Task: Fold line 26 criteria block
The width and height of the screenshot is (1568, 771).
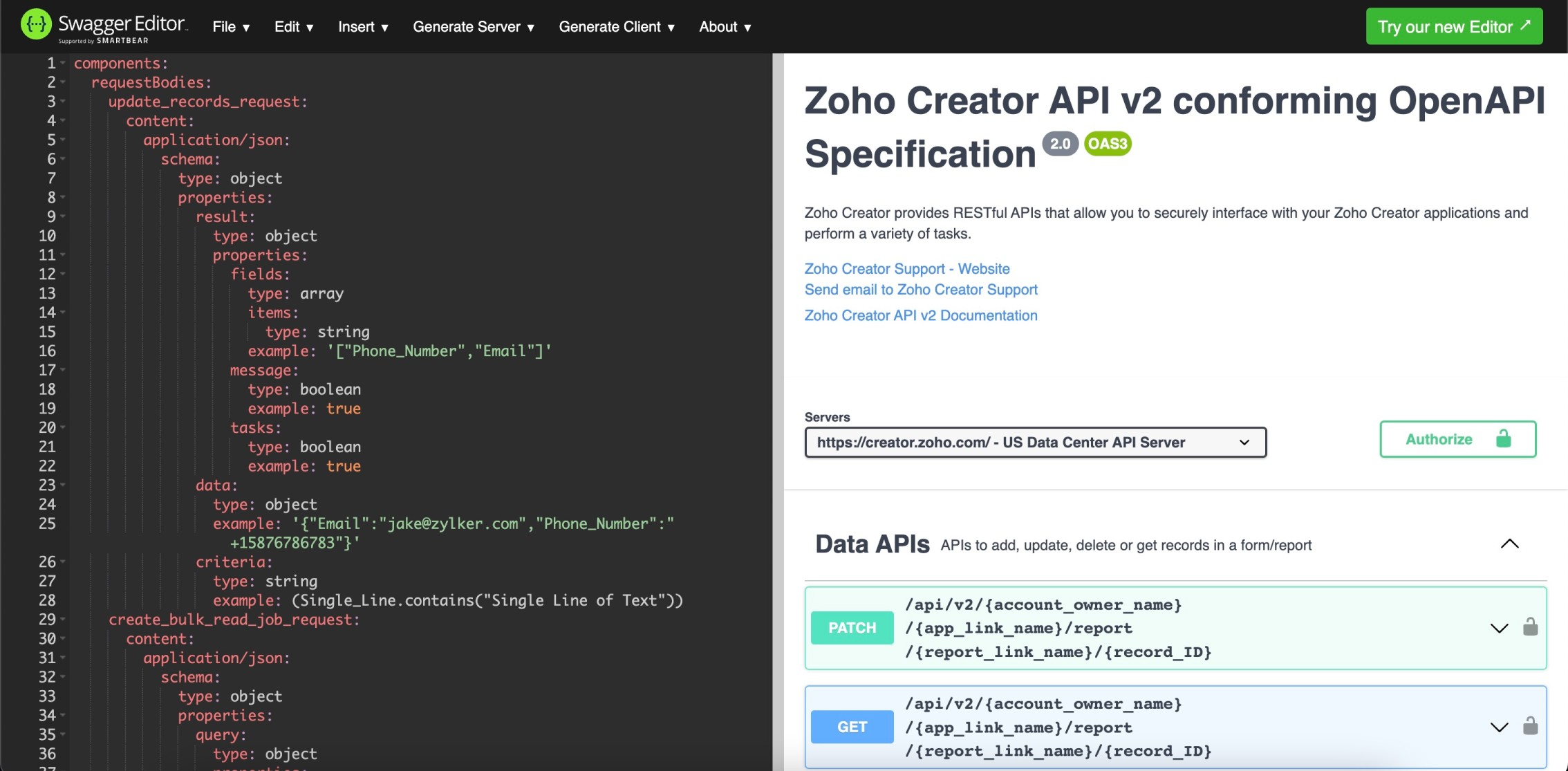Action: [x=63, y=562]
